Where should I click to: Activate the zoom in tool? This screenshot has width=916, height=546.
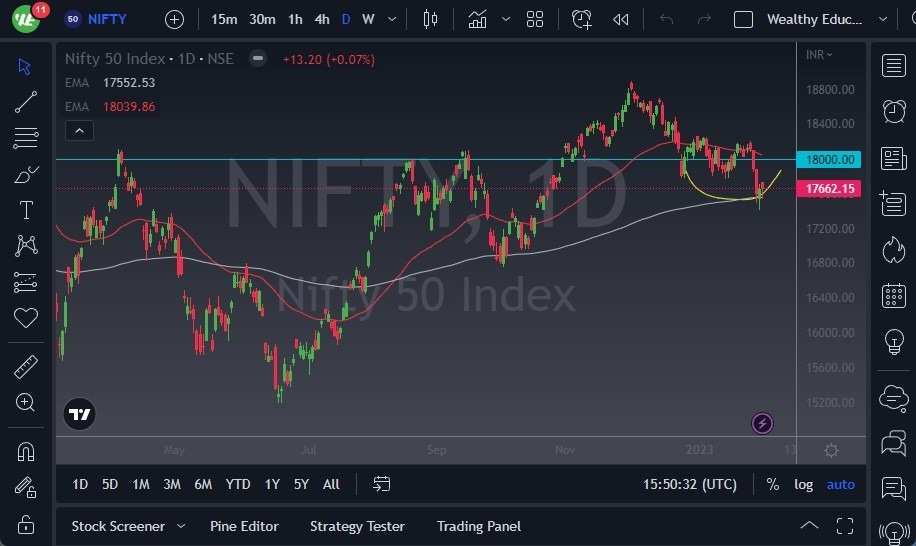[x=26, y=402]
